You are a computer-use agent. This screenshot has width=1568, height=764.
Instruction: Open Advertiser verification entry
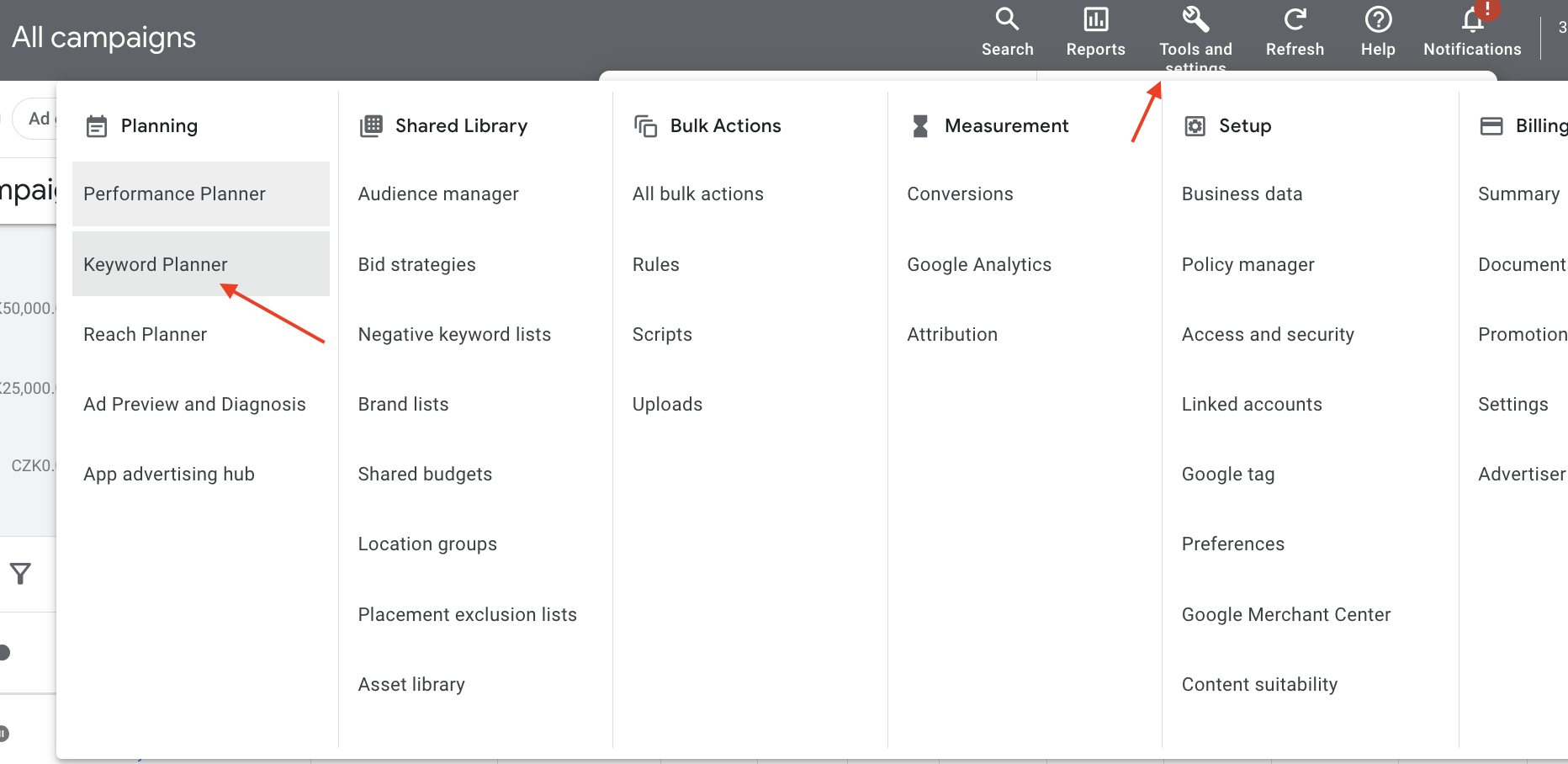[x=1523, y=475]
